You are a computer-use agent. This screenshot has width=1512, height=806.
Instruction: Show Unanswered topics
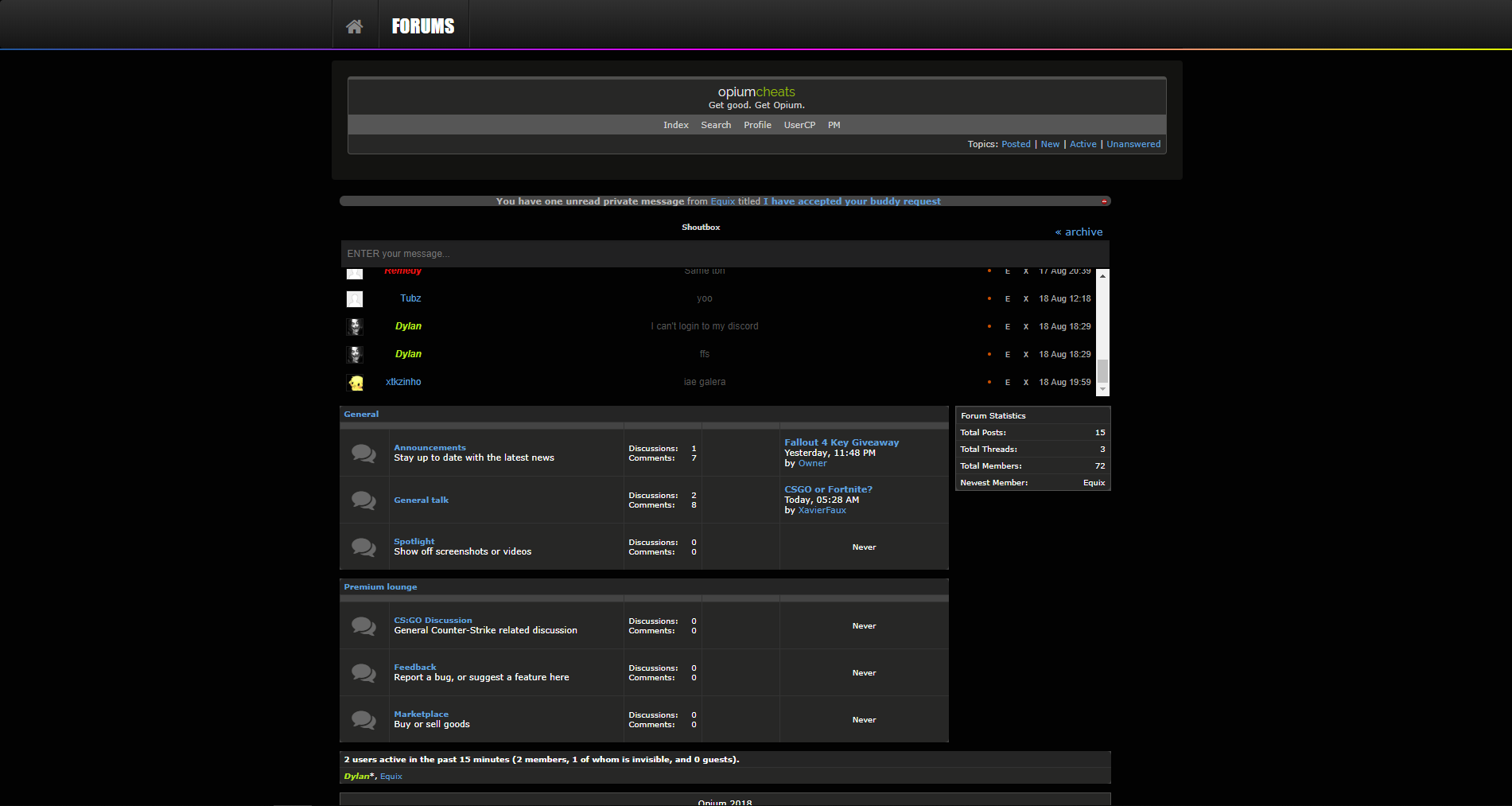pyautogui.click(x=1133, y=144)
